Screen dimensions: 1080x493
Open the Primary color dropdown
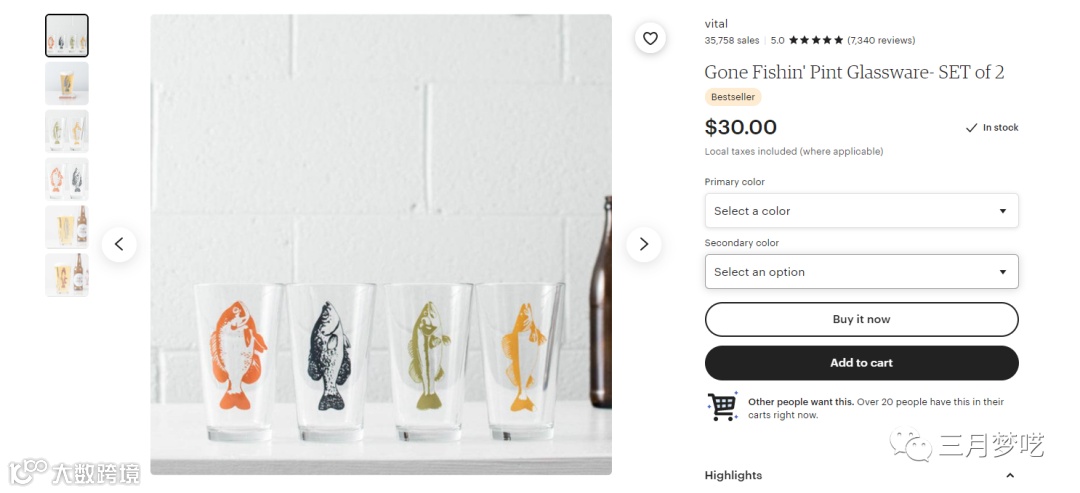[861, 211]
